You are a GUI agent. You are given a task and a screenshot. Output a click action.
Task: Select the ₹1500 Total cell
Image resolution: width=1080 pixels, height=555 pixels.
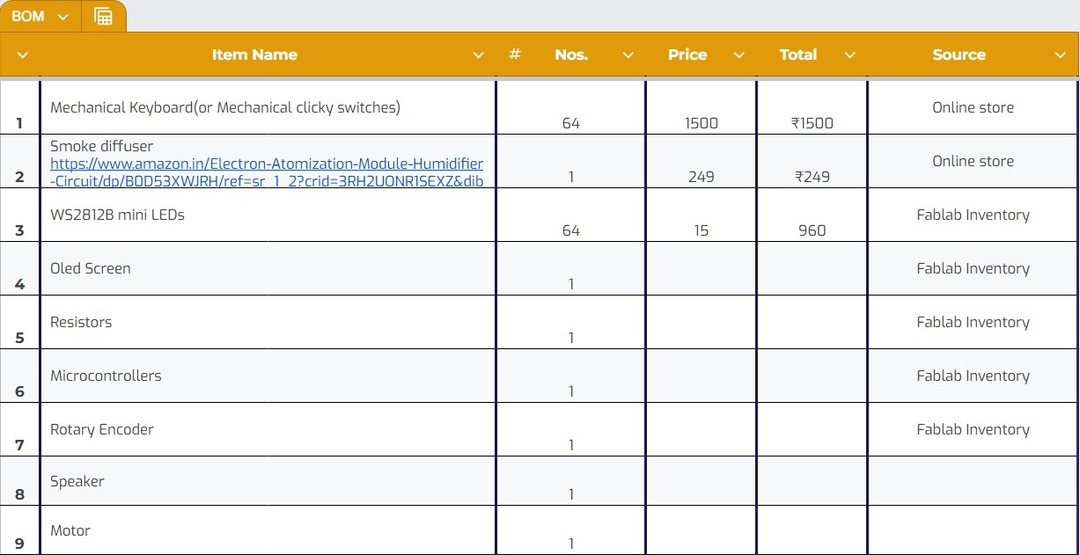click(x=812, y=107)
